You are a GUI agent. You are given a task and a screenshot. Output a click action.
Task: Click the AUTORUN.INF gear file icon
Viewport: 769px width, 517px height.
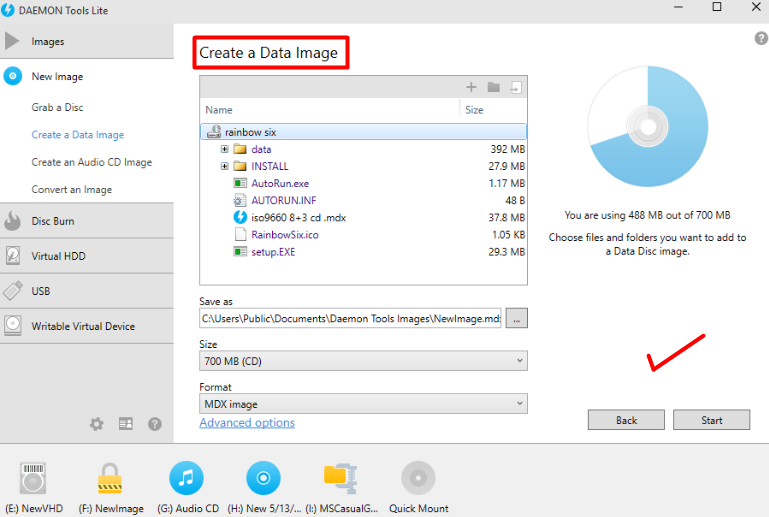[240, 200]
